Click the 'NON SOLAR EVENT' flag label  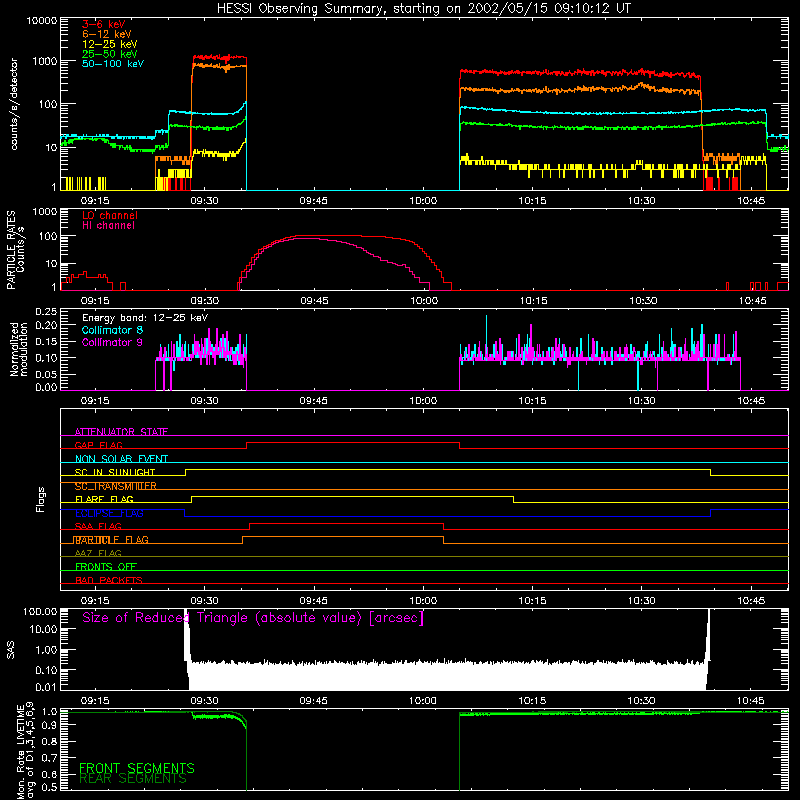point(121,459)
